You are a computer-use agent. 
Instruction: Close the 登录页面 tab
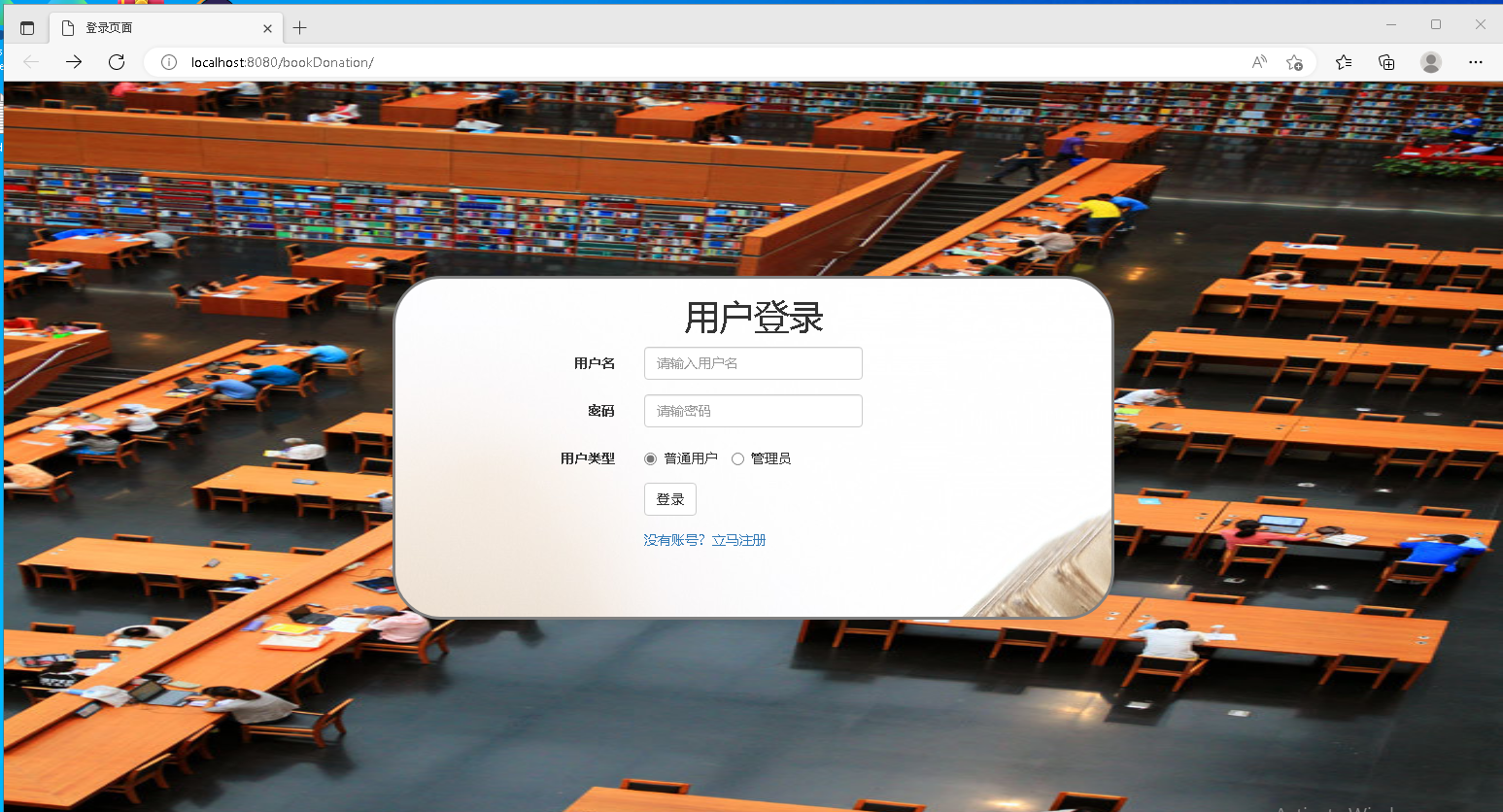(267, 28)
